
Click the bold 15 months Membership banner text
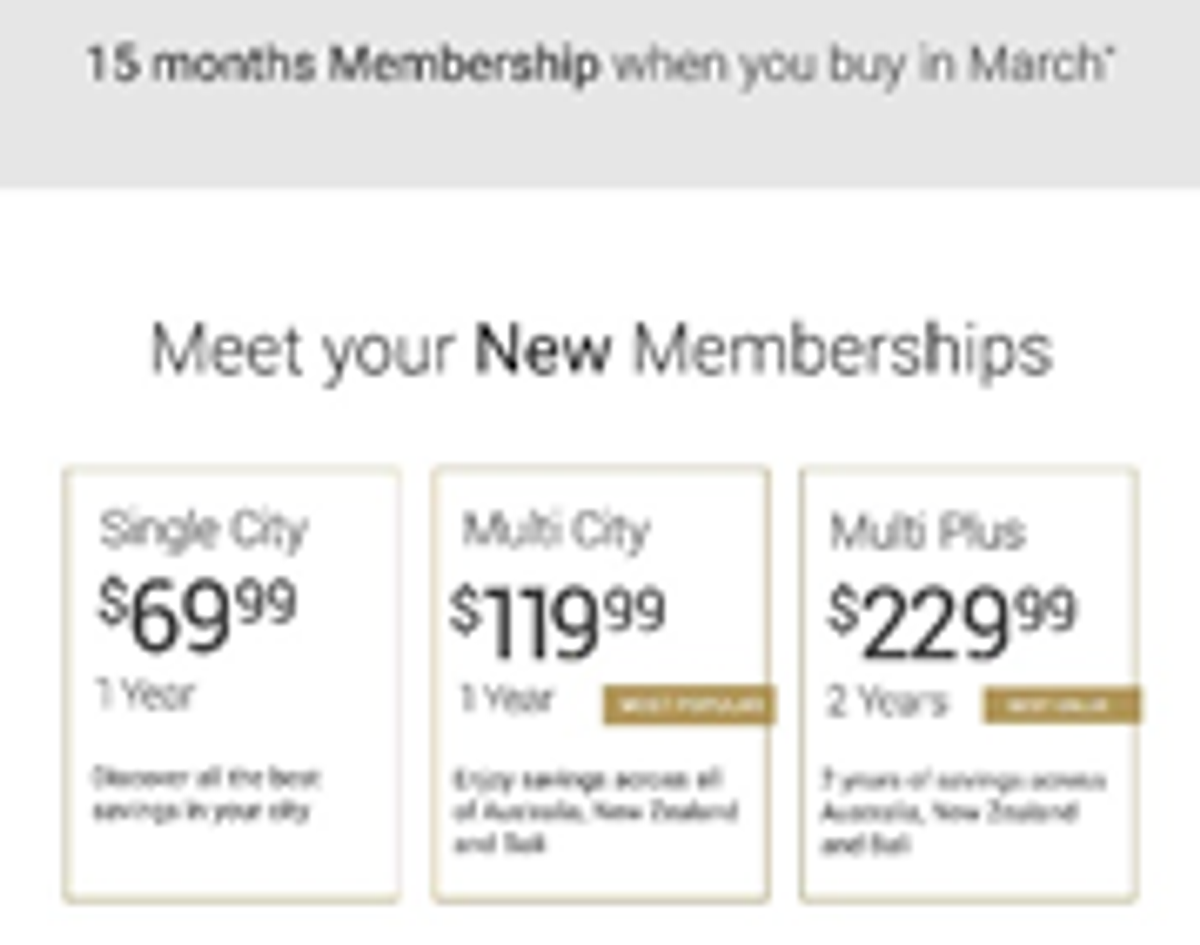tap(342, 66)
